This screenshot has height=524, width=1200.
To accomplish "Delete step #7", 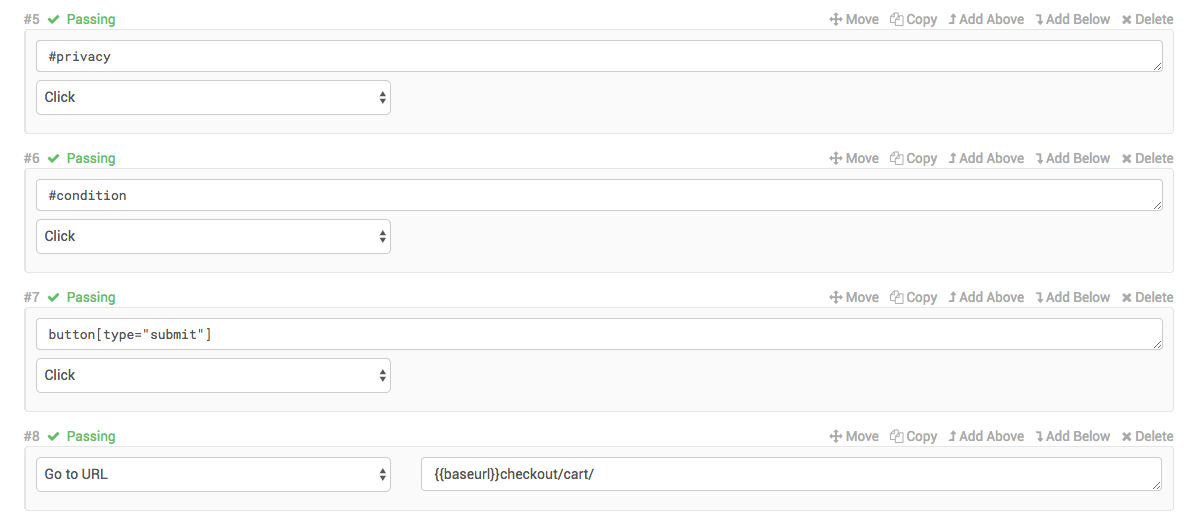I will click(1147, 297).
